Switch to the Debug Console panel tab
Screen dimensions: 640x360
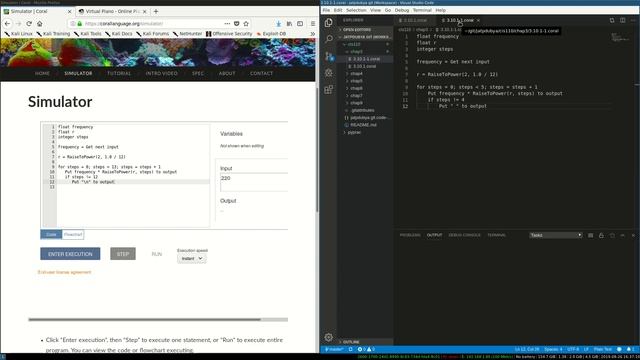coord(464,235)
